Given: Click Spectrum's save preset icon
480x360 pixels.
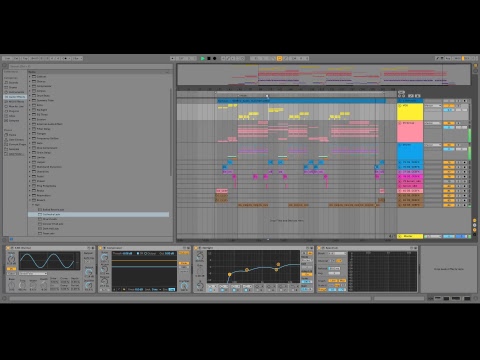Looking at the screenshot, I should pyautogui.click(x=416, y=248).
